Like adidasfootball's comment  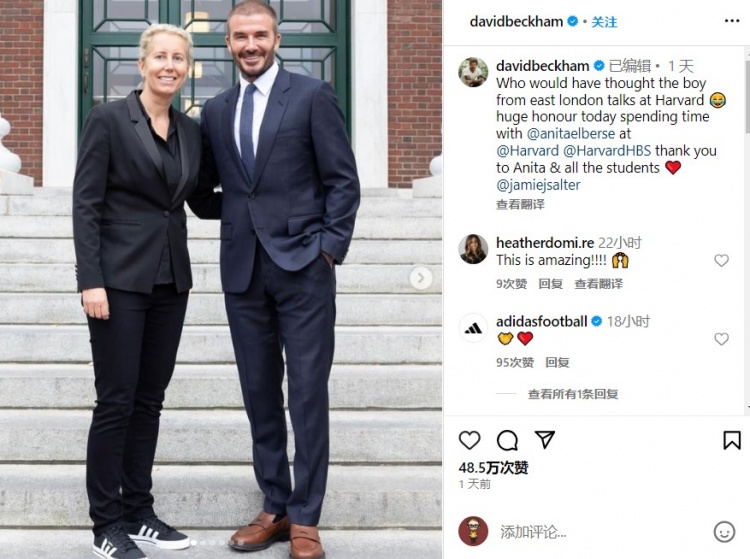coord(721,339)
